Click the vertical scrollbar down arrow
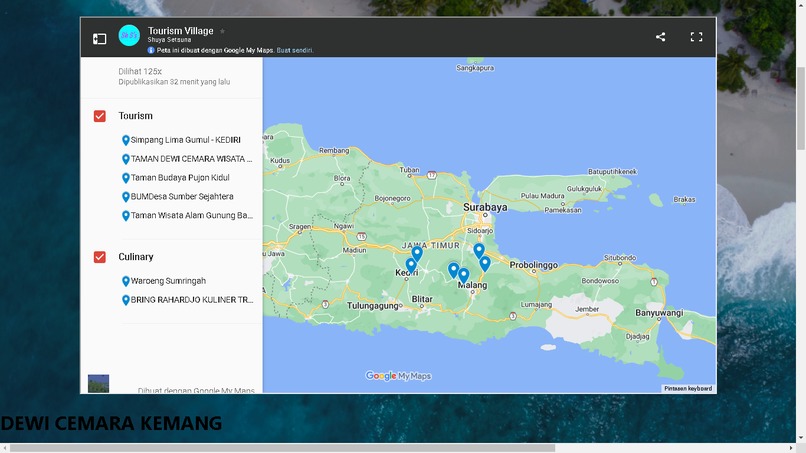Viewport: 806px width, 453px height. click(x=801, y=438)
